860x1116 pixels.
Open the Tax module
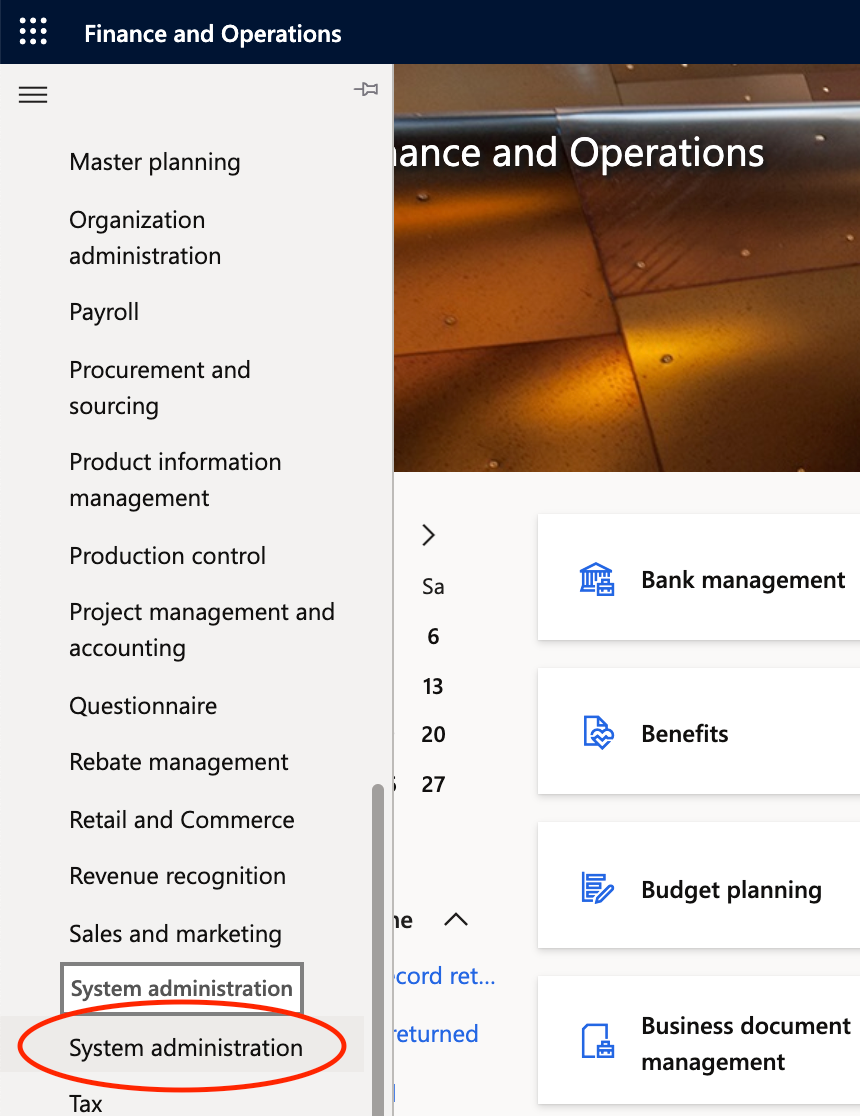pos(85,1103)
